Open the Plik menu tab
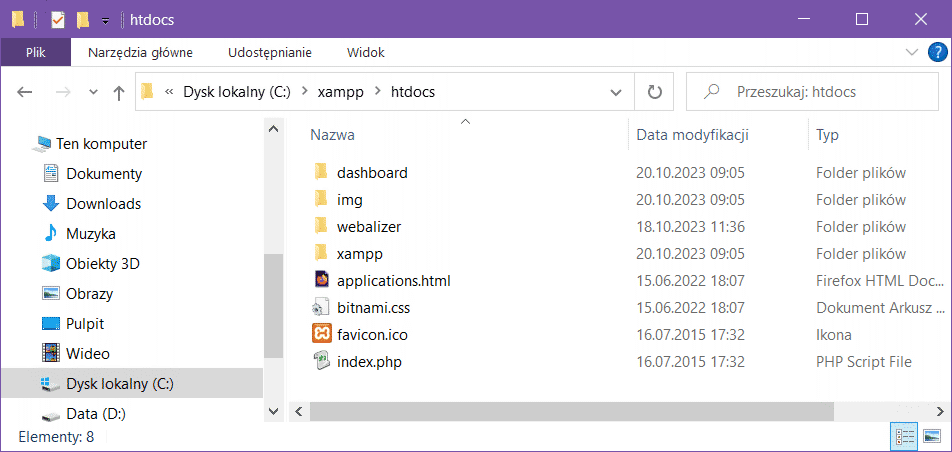Screen dimensions: 952x452 pyautogui.click(x=35, y=52)
